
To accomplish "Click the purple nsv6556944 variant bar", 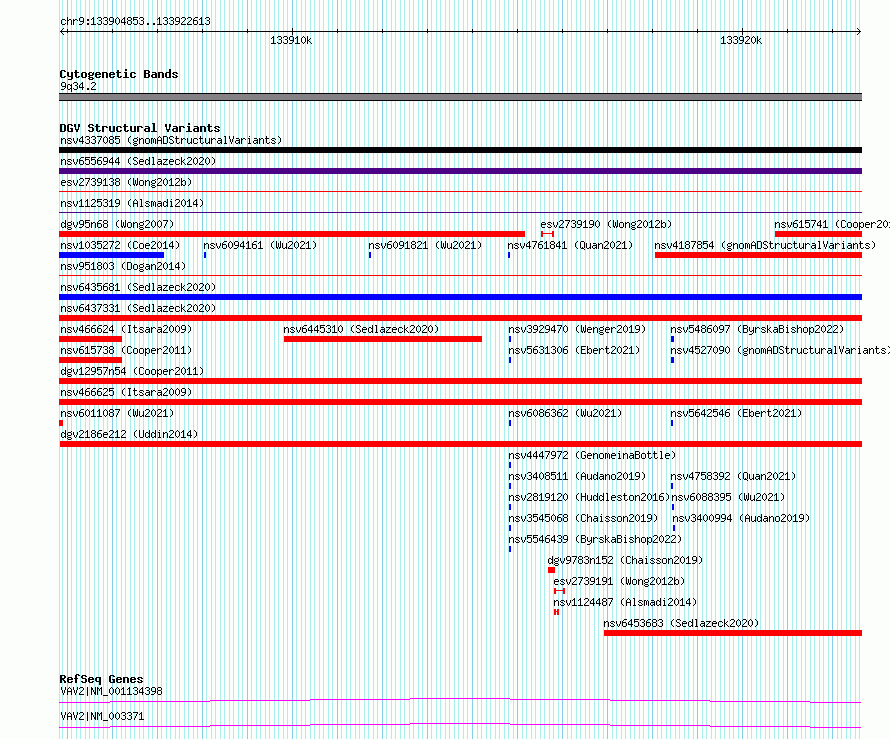I will (x=460, y=171).
